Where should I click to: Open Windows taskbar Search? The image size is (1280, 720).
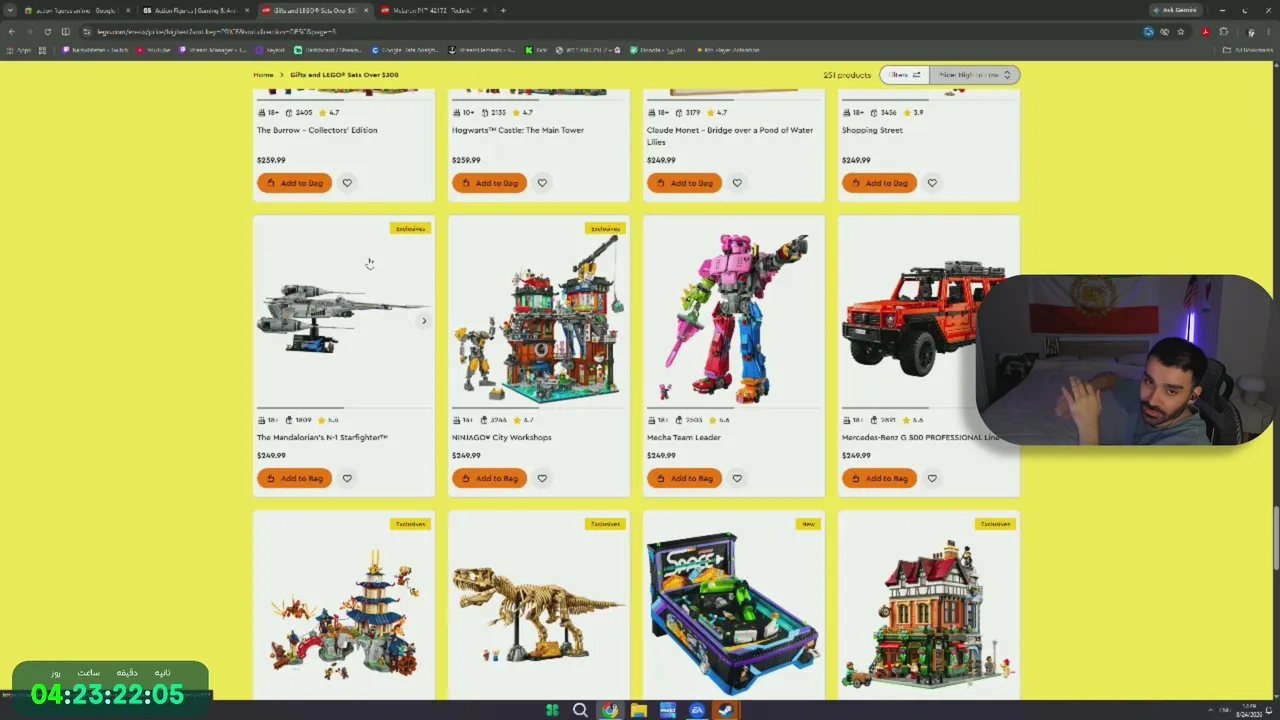click(x=580, y=710)
